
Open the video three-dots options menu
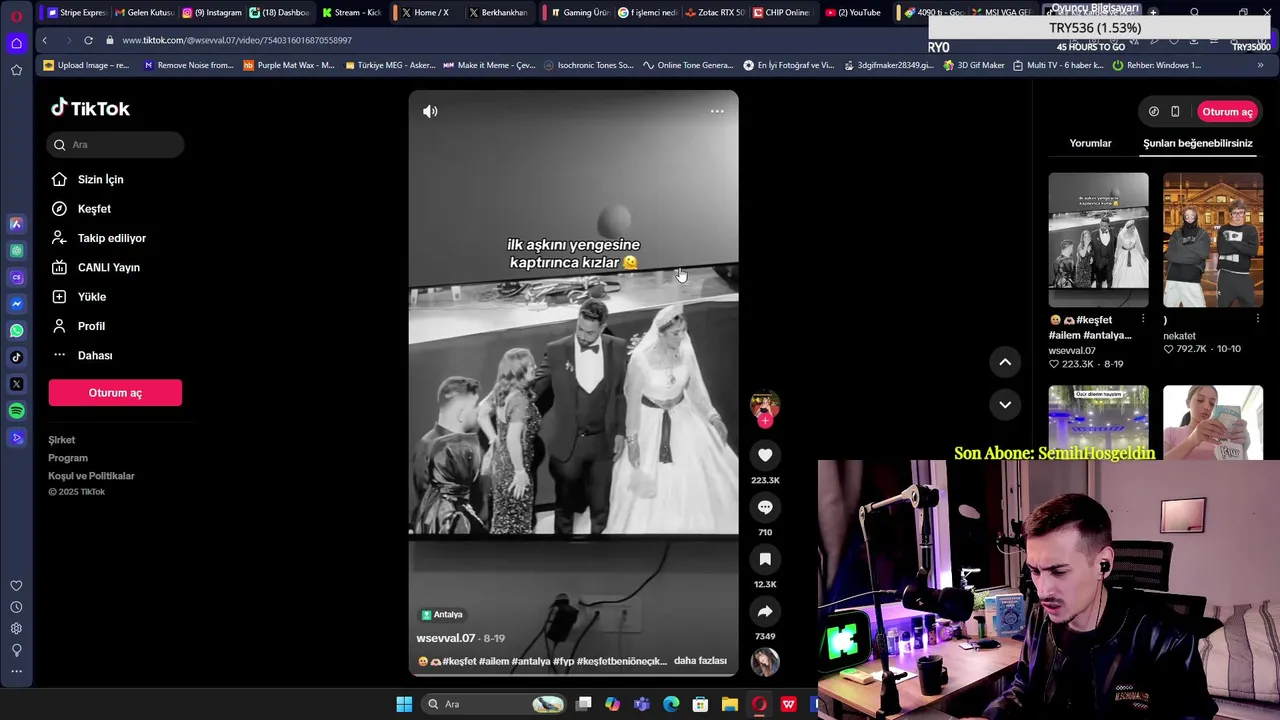[717, 111]
